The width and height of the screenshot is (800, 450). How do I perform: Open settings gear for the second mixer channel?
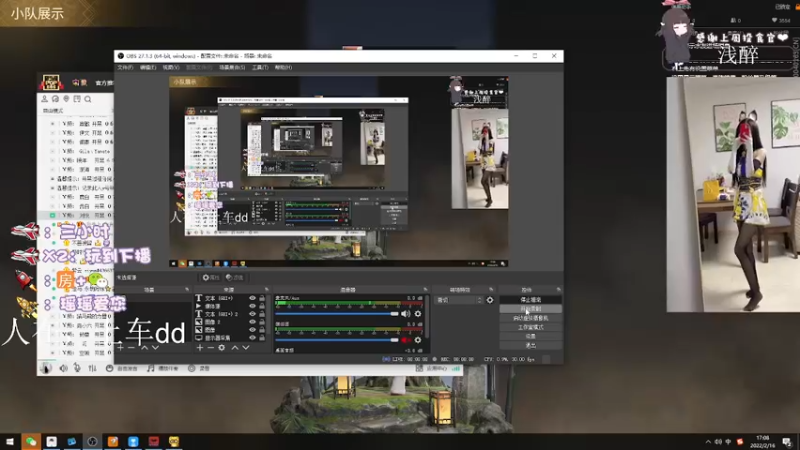[x=418, y=340]
